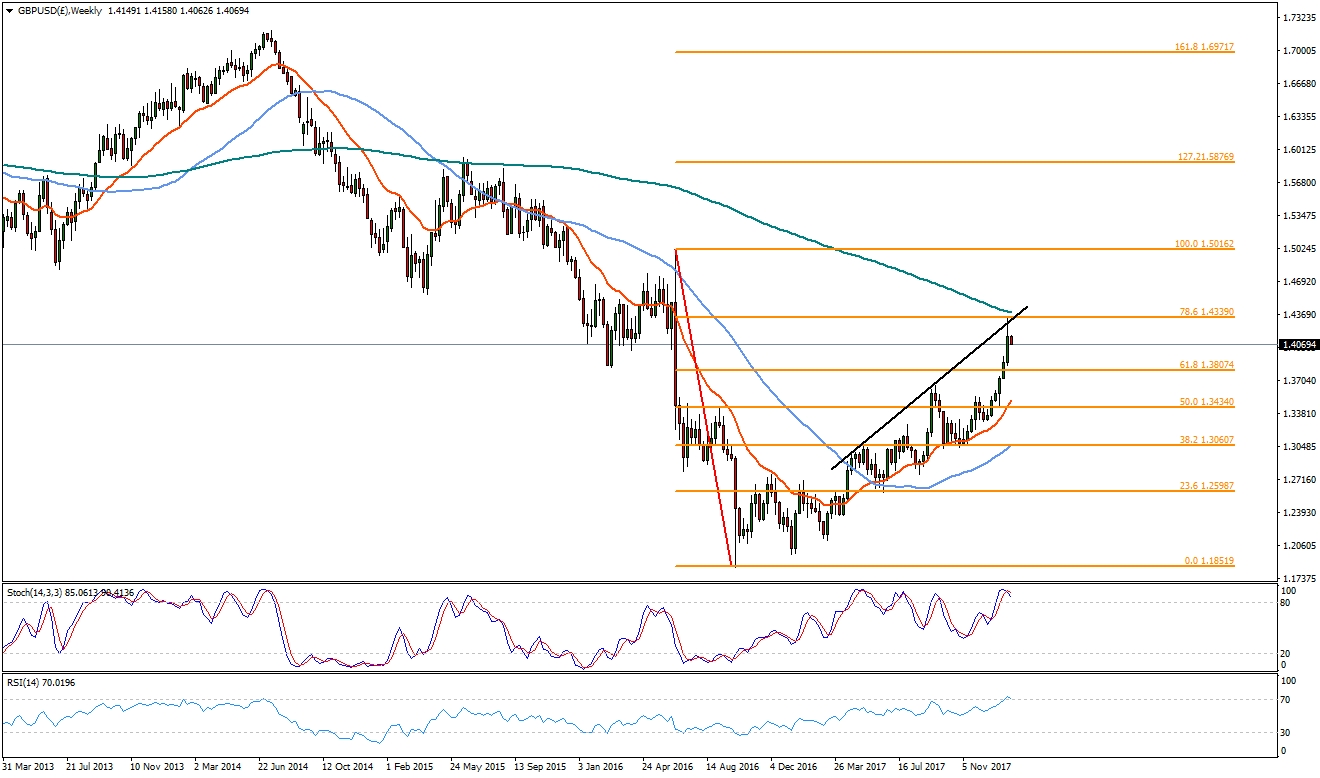This screenshot has height=778, width=1320.
Task: Click the 22 Jun 2014 date label
Action: [285, 768]
